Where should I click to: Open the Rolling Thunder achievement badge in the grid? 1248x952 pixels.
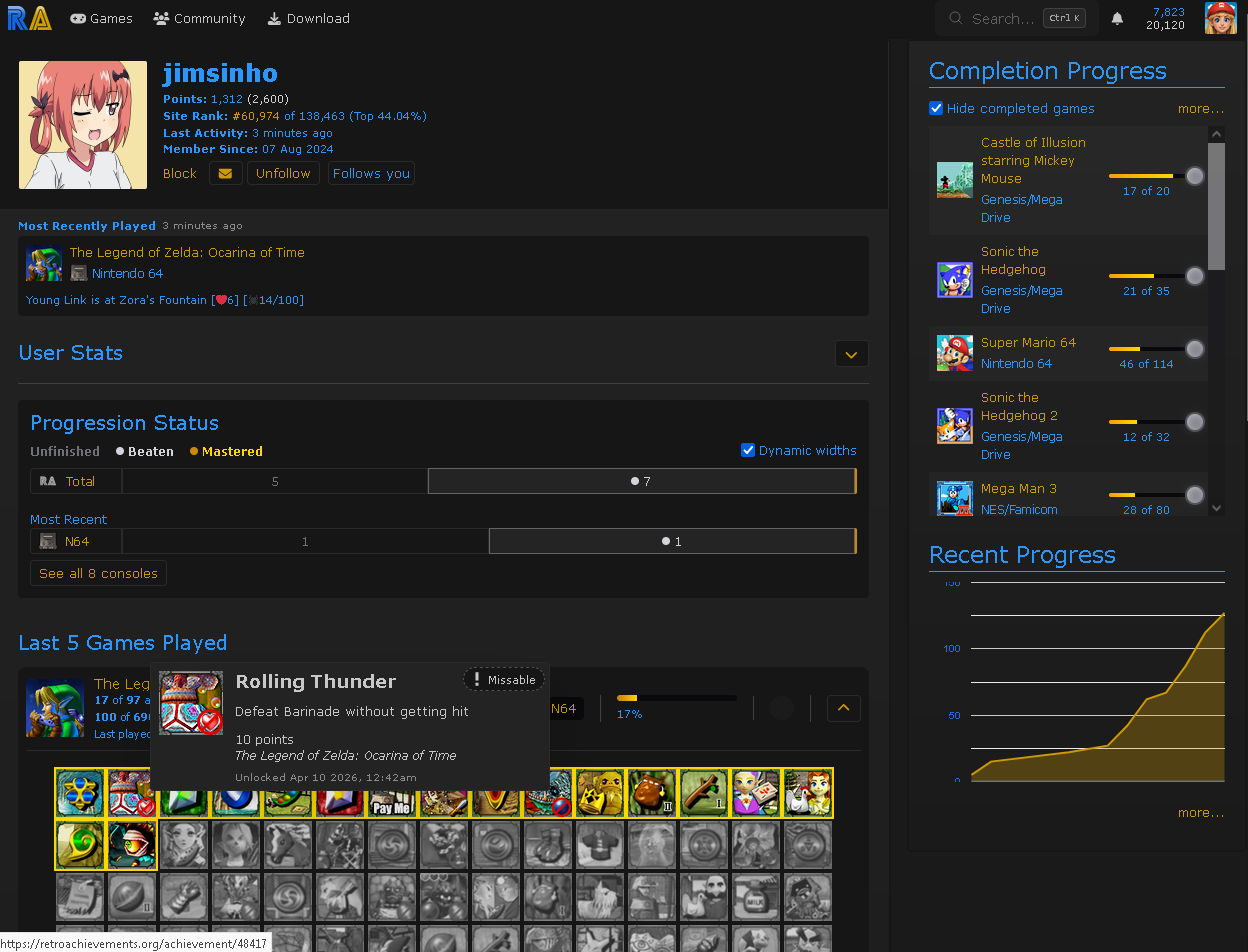coord(132,793)
